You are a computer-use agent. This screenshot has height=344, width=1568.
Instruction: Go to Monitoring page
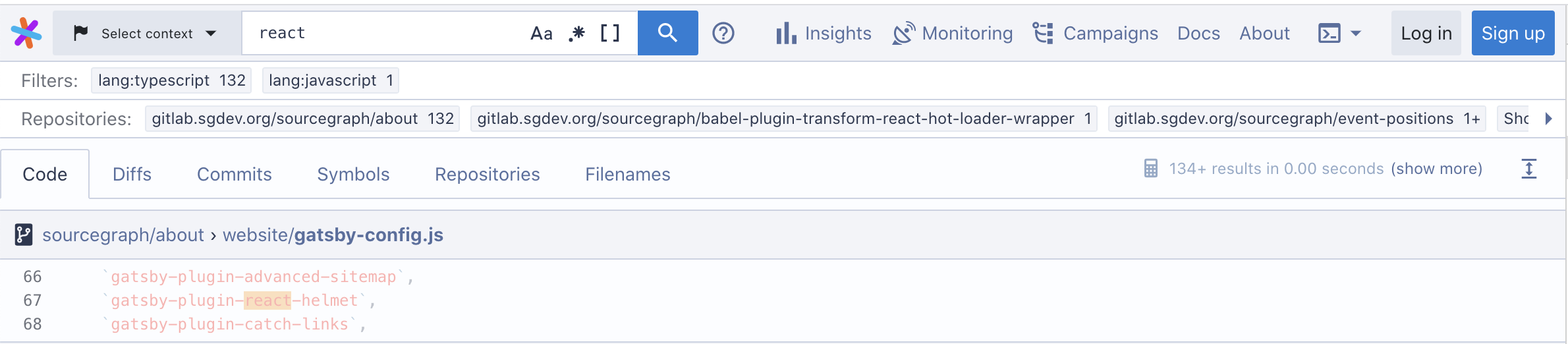coord(953,33)
